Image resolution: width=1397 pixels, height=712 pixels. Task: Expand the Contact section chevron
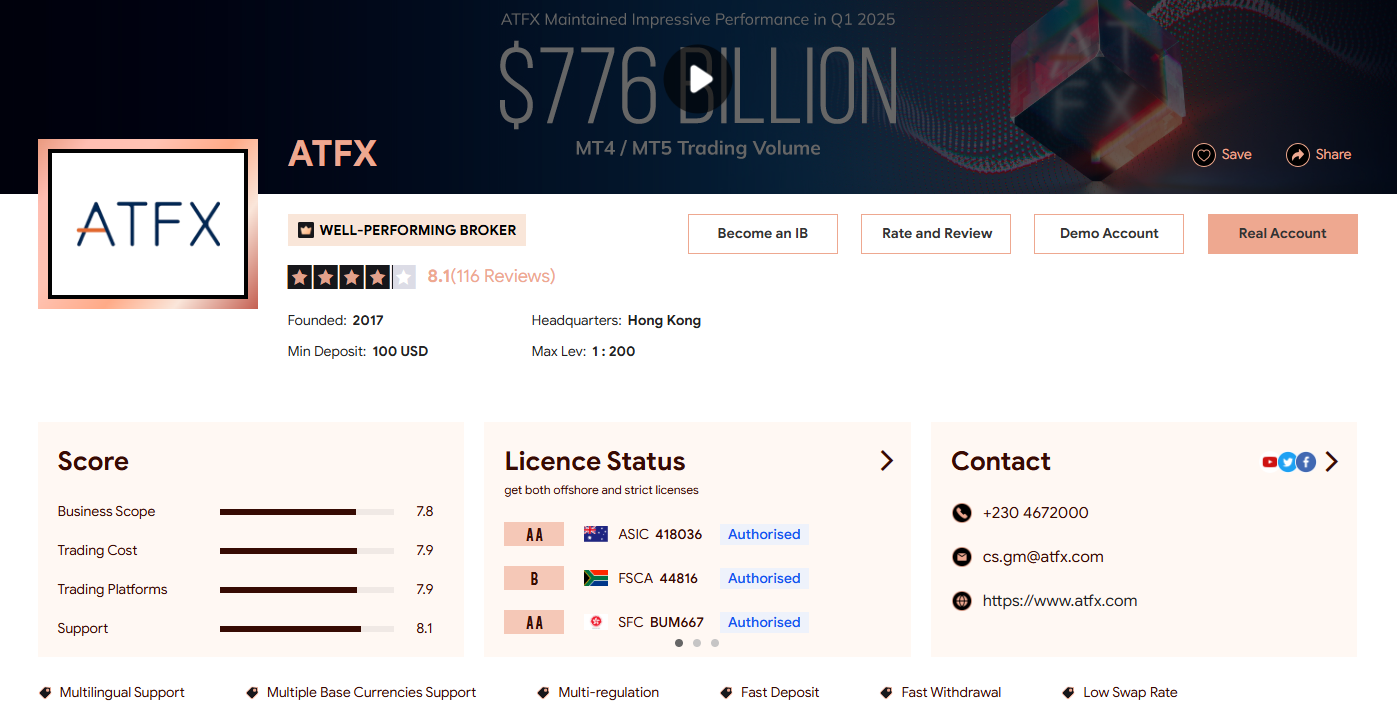tap(1331, 461)
